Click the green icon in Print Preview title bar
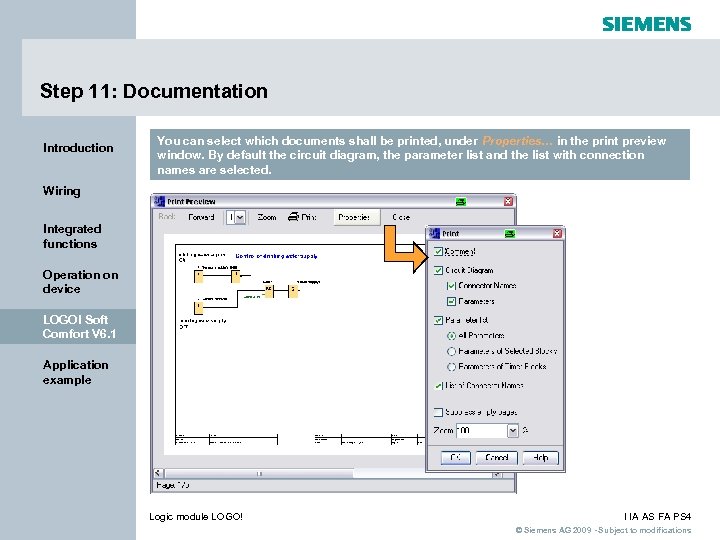The width and height of the screenshot is (720, 540). (x=461, y=202)
